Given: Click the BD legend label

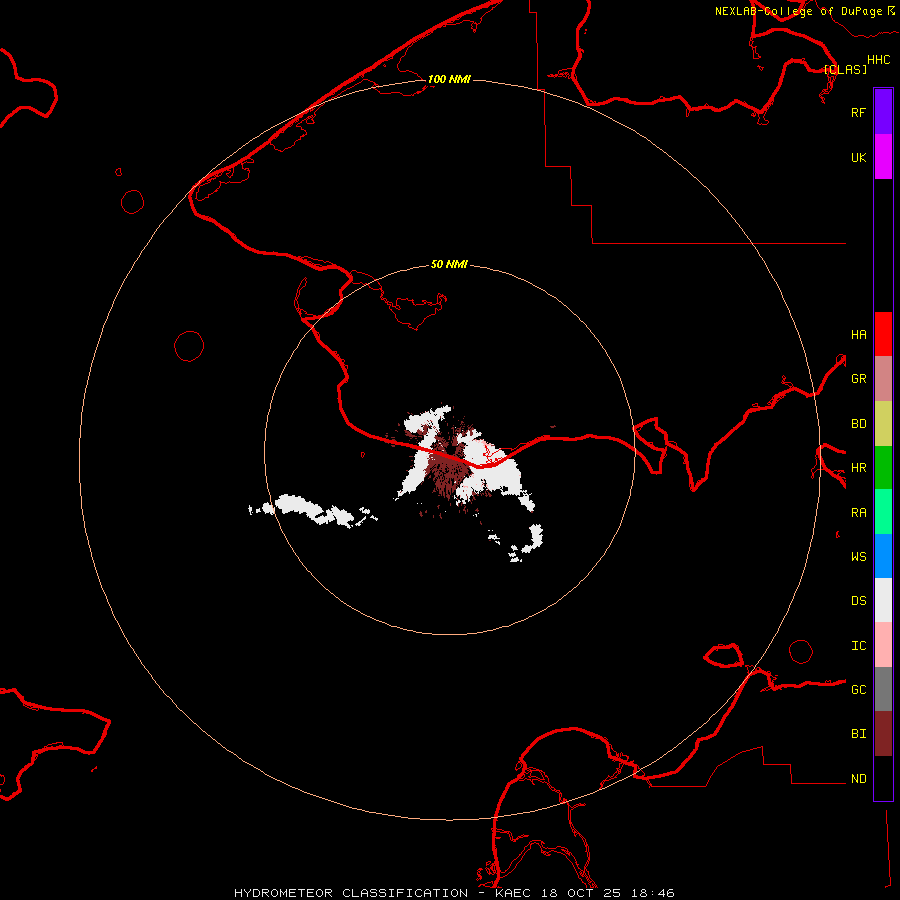Looking at the screenshot, I should [859, 424].
